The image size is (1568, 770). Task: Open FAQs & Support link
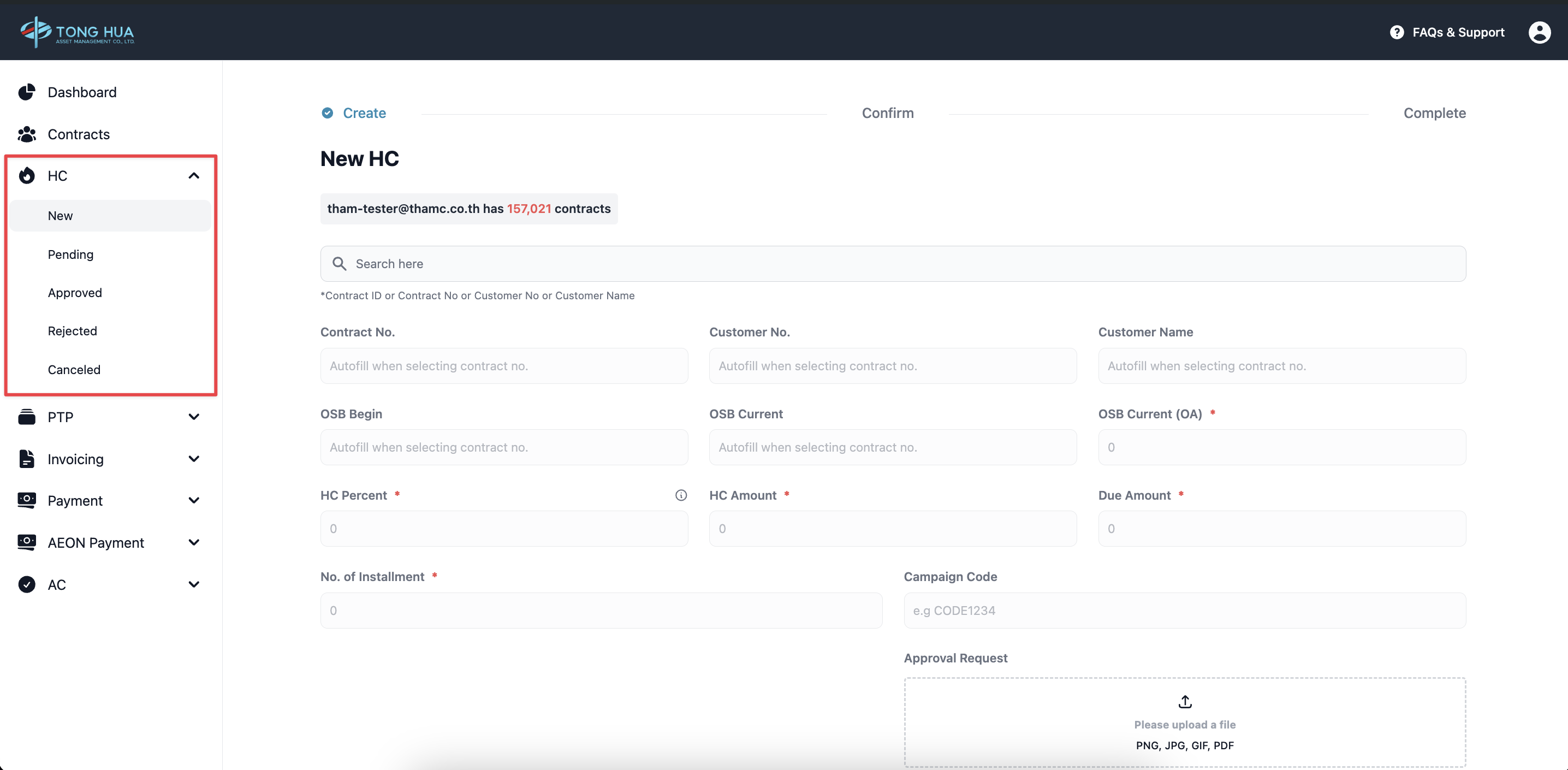pyautogui.click(x=1458, y=32)
